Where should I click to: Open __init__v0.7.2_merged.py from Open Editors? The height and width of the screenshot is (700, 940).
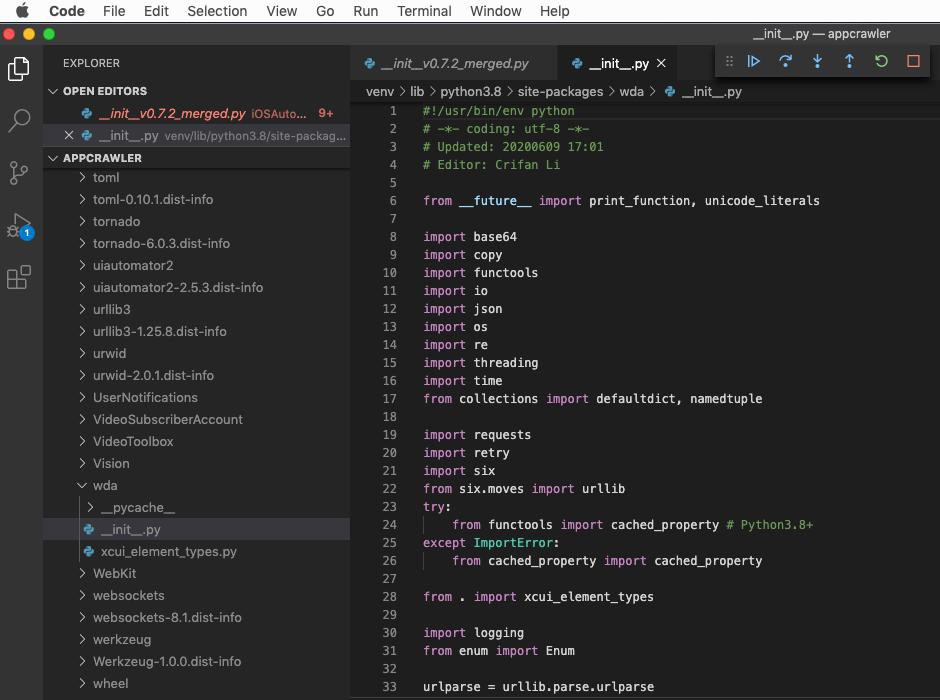click(197, 113)
